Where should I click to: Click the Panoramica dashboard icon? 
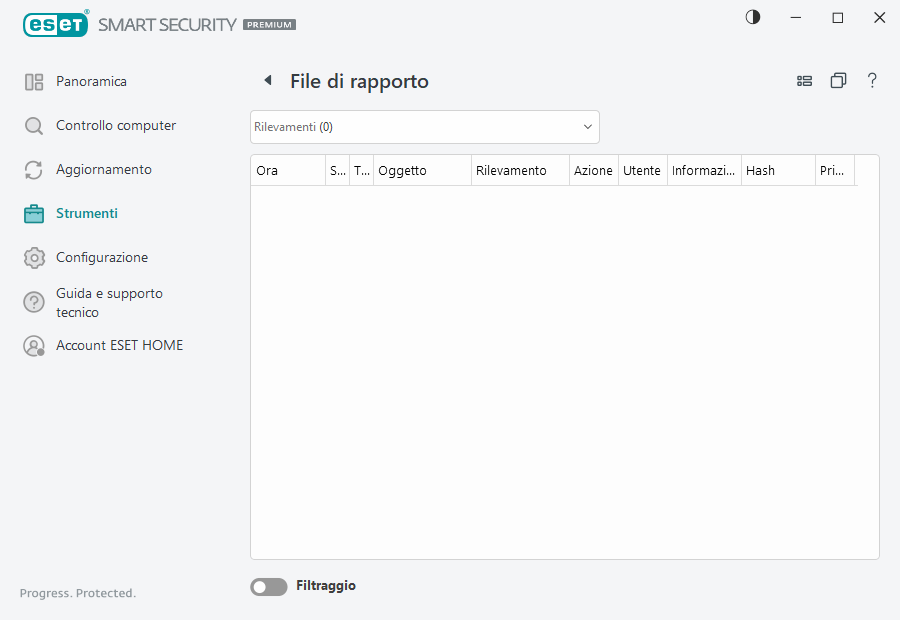pyautogui.click(x=34, y=82)
